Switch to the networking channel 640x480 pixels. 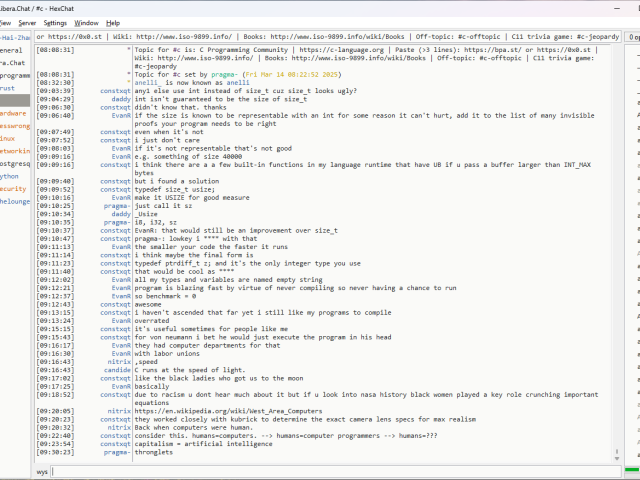pos(16,150)
